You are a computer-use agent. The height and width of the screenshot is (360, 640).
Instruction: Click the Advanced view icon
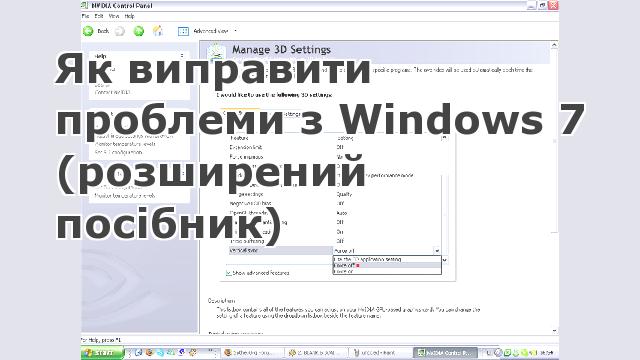183,31
